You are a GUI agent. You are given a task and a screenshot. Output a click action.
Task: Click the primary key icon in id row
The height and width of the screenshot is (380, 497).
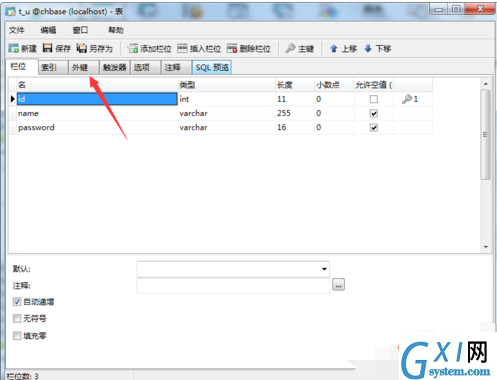[407, 99]
